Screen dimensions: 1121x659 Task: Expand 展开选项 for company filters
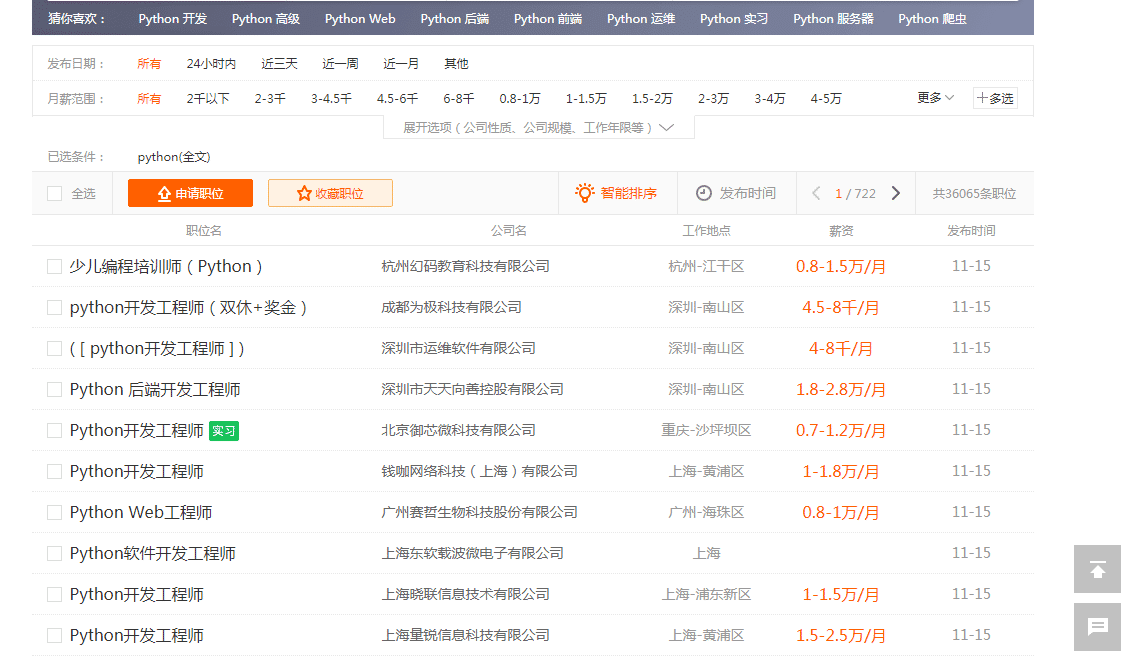[x=537, y=127]
